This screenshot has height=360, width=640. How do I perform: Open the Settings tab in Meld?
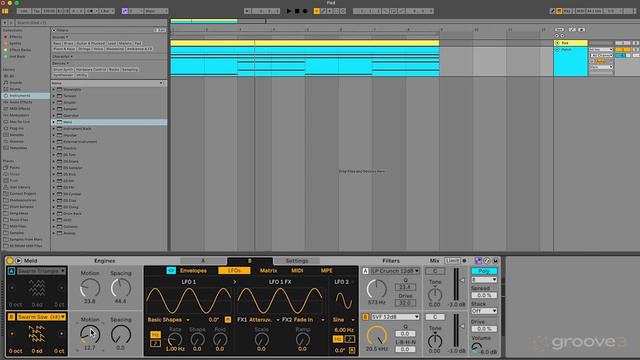point(297,261)
